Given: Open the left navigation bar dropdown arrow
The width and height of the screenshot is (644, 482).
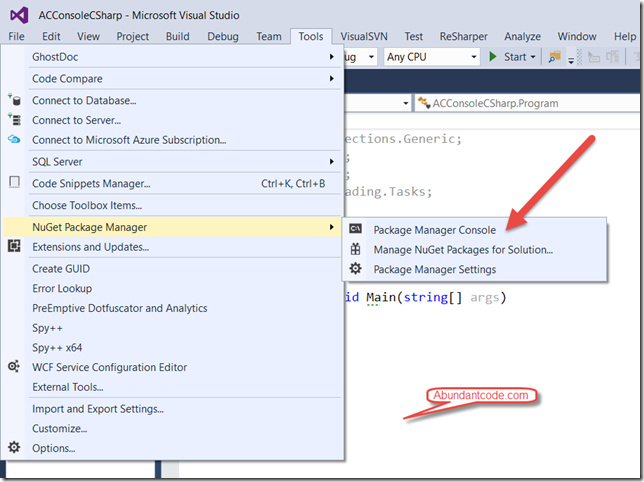Looking at the screenshot, I should 405,103.
